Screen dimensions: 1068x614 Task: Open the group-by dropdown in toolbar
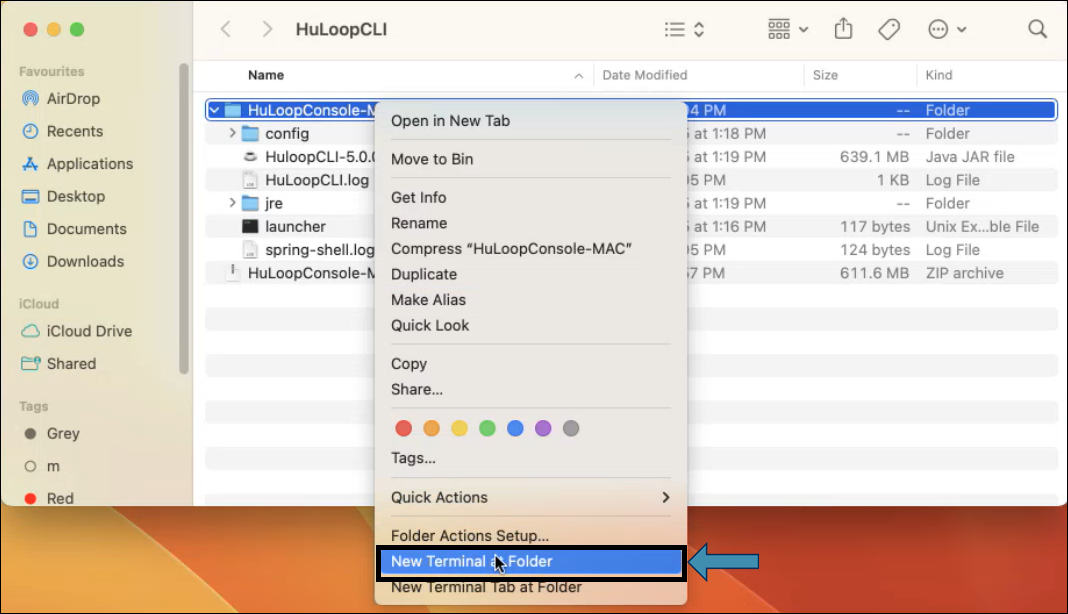[788, 29]
